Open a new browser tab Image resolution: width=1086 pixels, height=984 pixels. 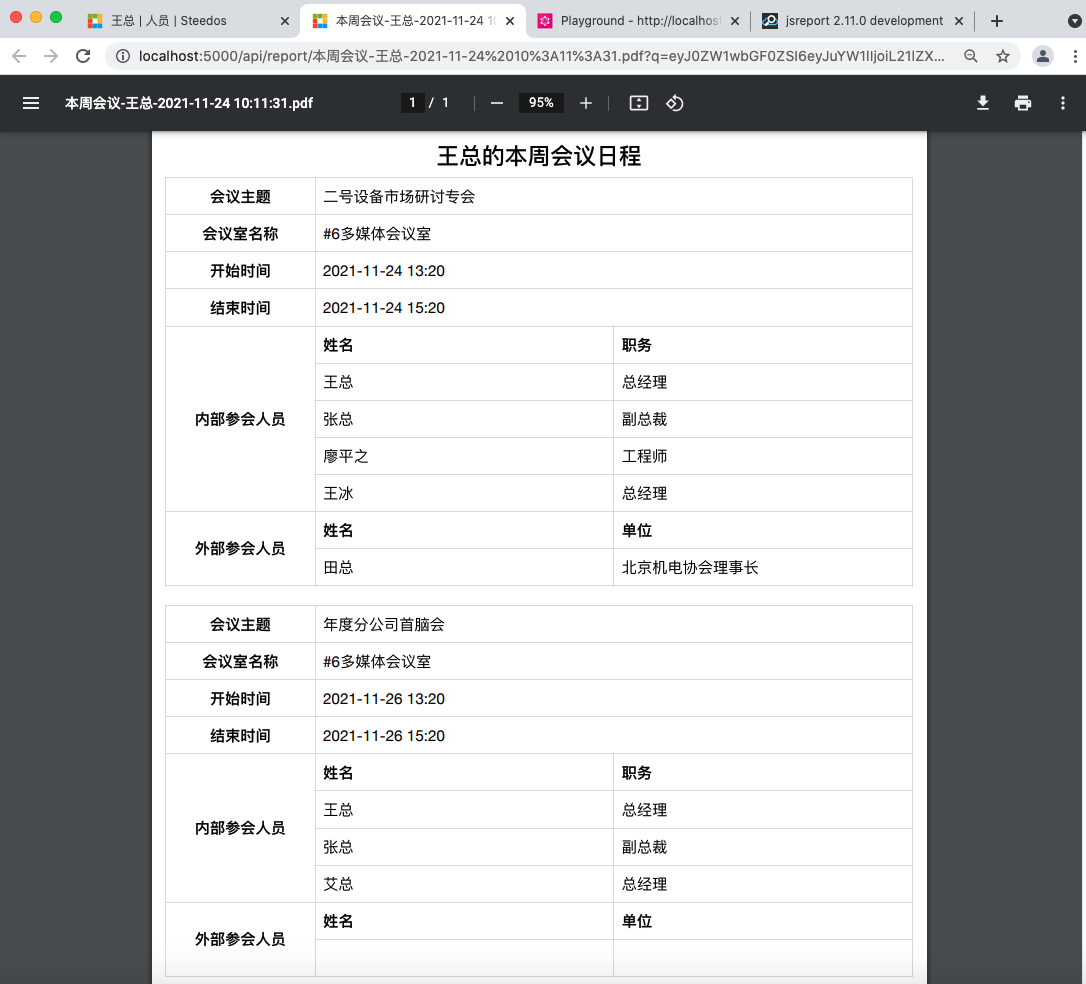pos(997,21)
